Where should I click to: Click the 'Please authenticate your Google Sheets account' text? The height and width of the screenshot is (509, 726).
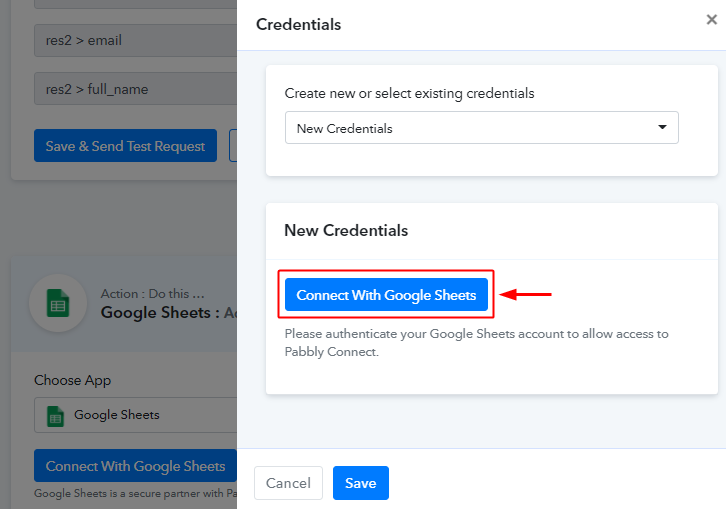click(x=476, y=343)
